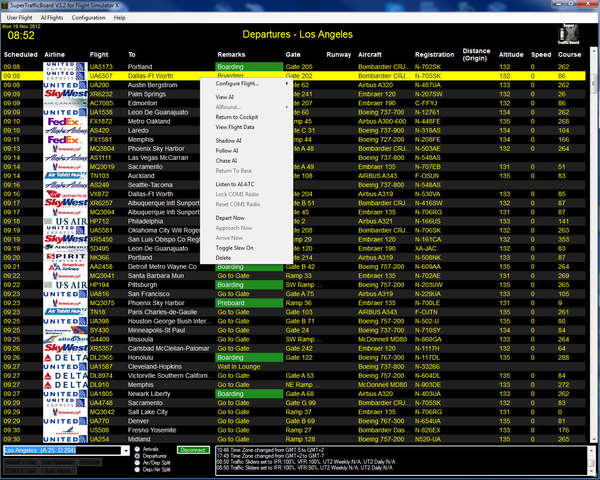Viewport: 600px width, 480px height.
Task: Click Allegiant logo in Missoula row
Action: (65, 340)
